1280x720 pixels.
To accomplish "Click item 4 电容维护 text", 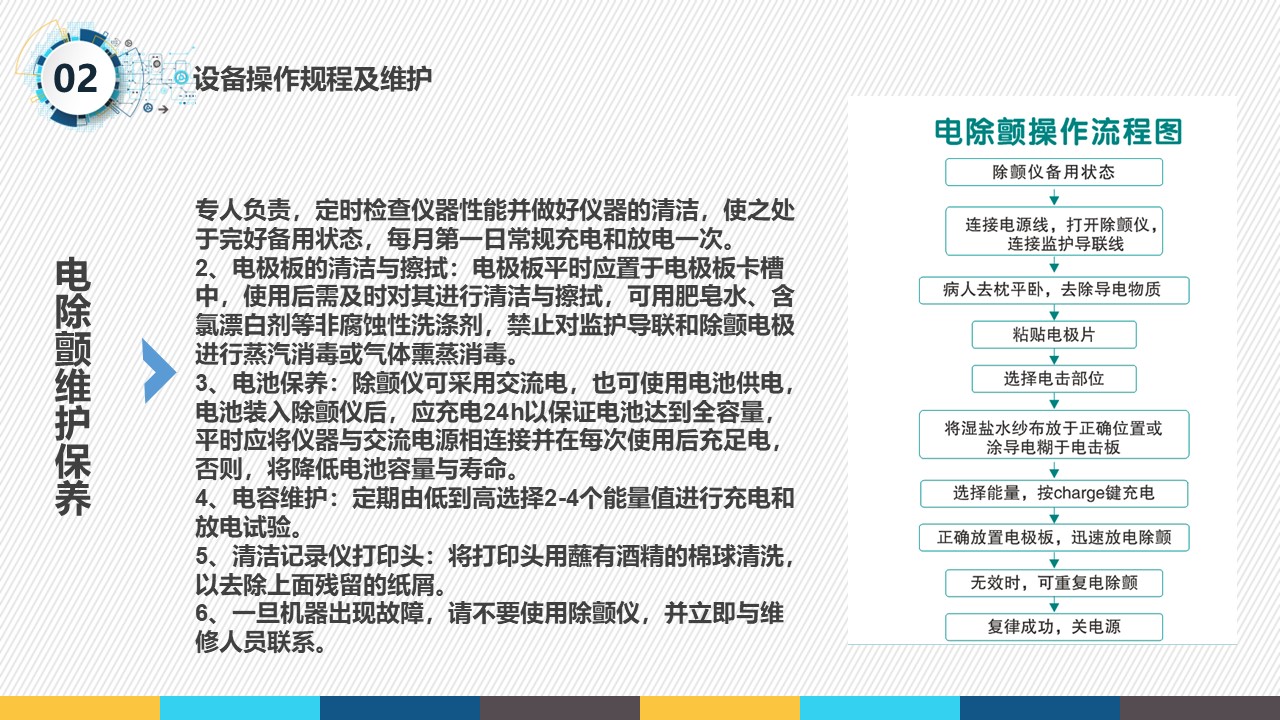I will (495, 513).
